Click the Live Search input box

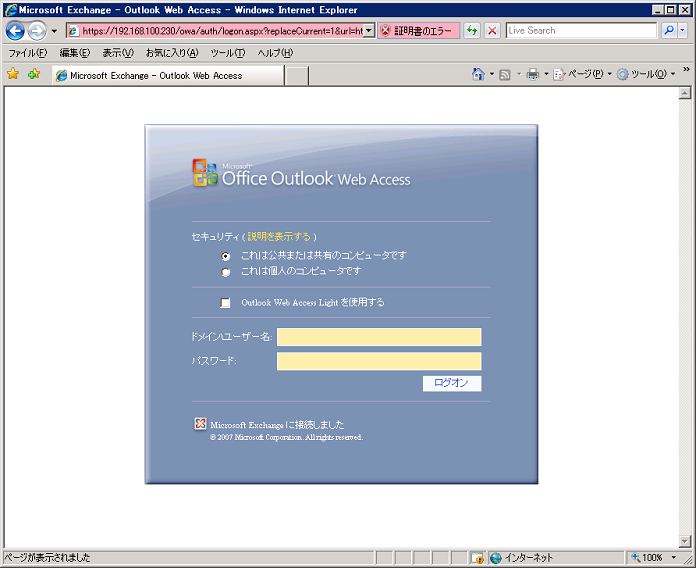pyautogui.click(x=581, y=31)
